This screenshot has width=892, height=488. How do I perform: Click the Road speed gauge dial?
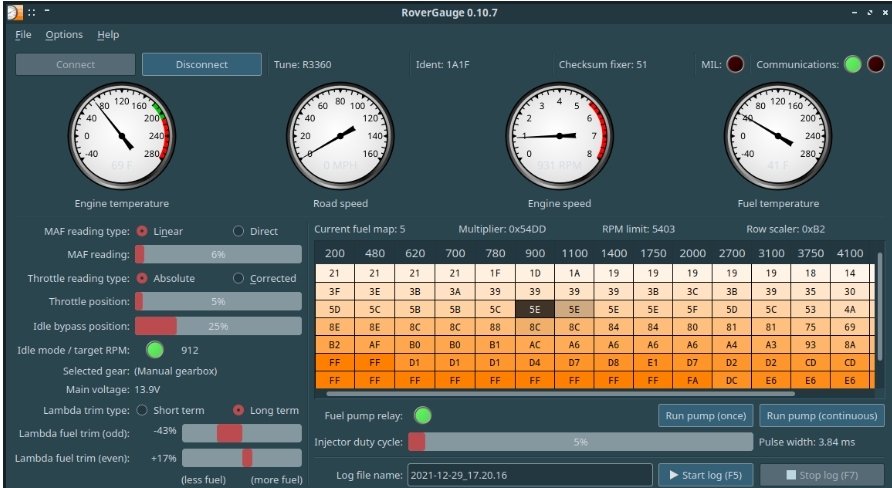pyautogui.click(x=339, y=135)
